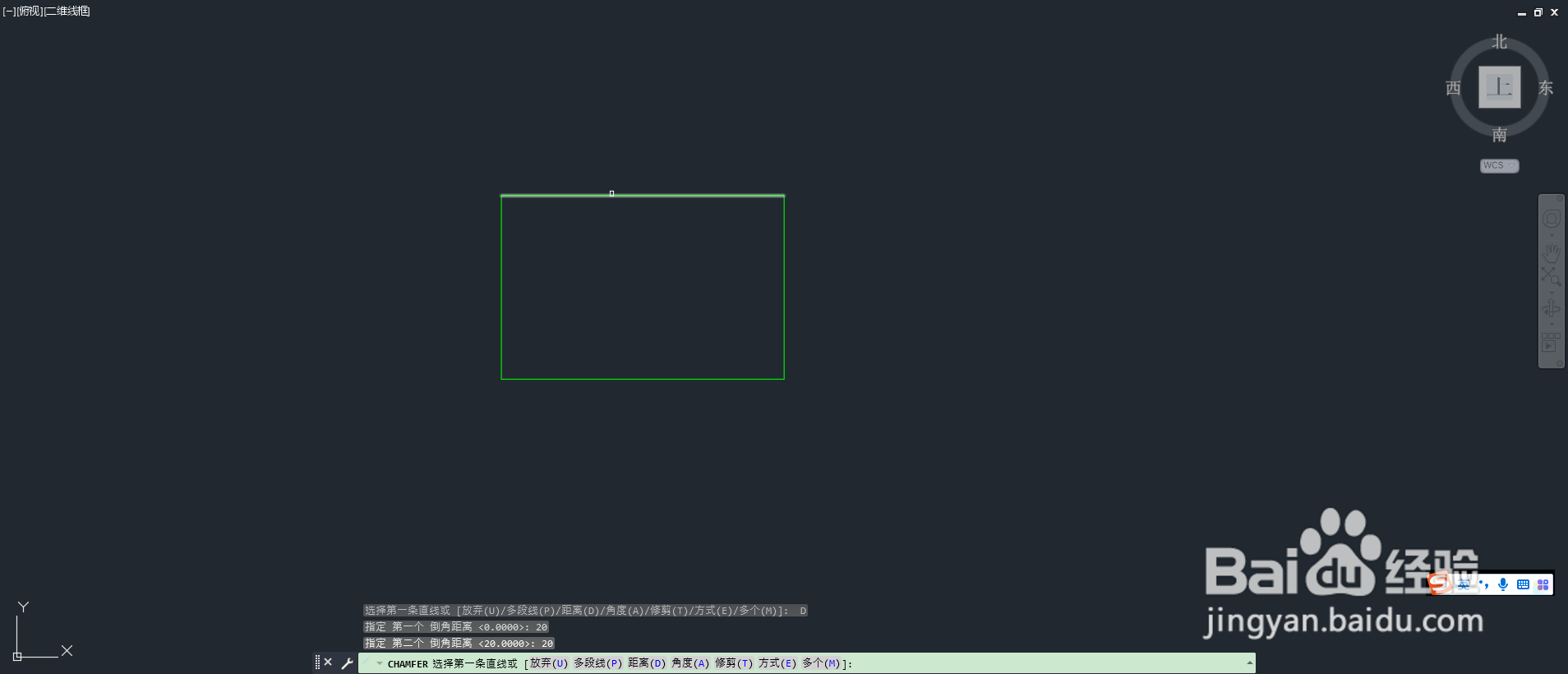Click ViewCube south direction 南
This screenshot has width=1568, height=674.
point(1500,134)
